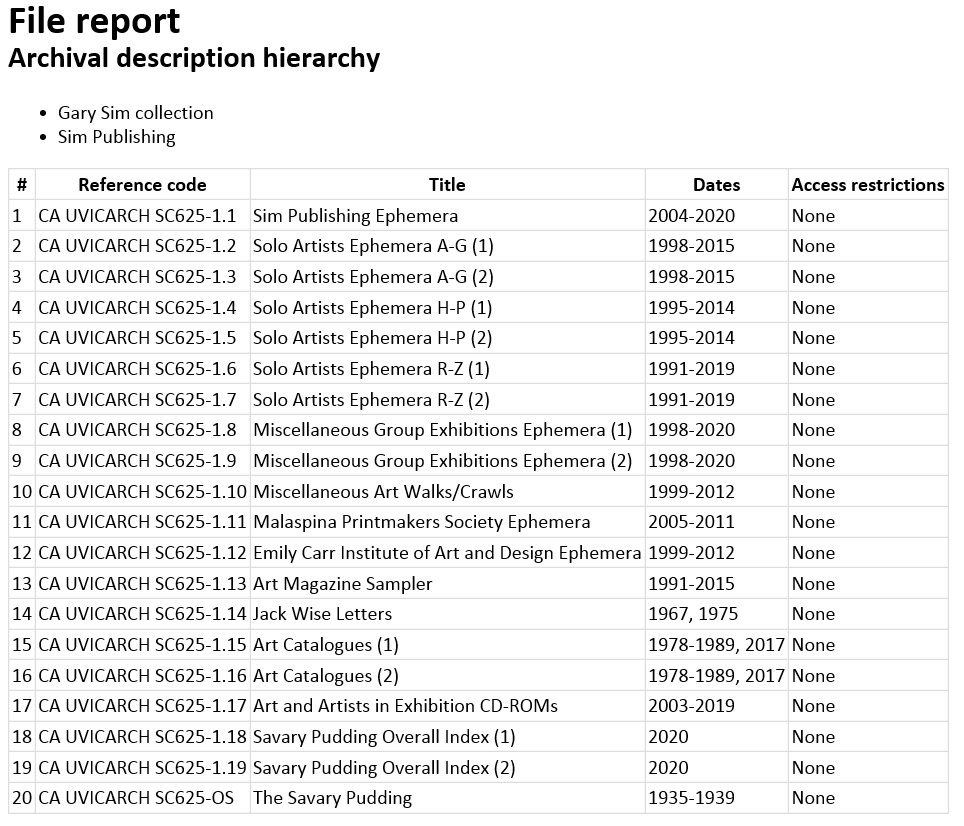The image size is (964, 826).
Task: Select reference code CA UVICARCH SC625-1.1
Action: 137,216
